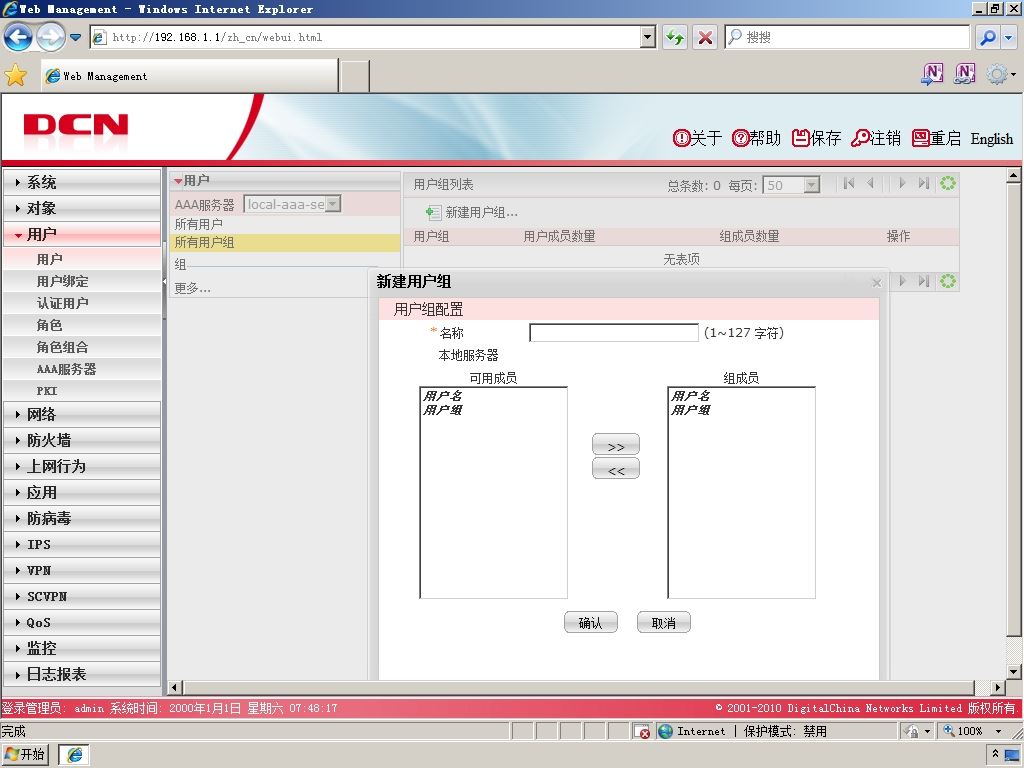Open 用户绑定 submenu item
This screenshot has height=768, width=1024.
[x=82, y=281]
